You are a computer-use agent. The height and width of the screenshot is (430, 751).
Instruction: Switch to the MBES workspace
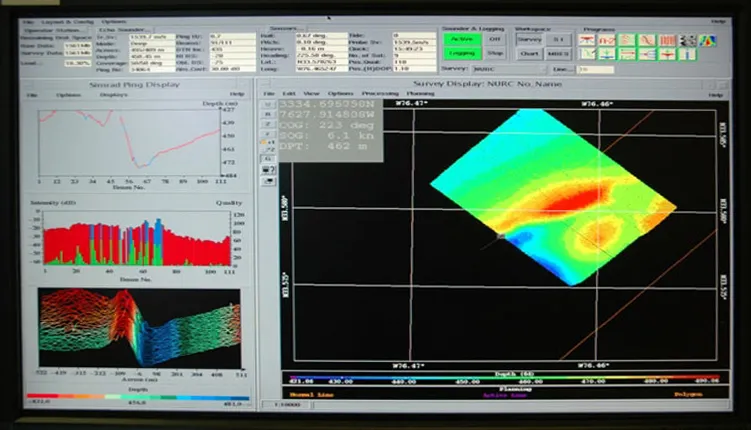(558, 54)
